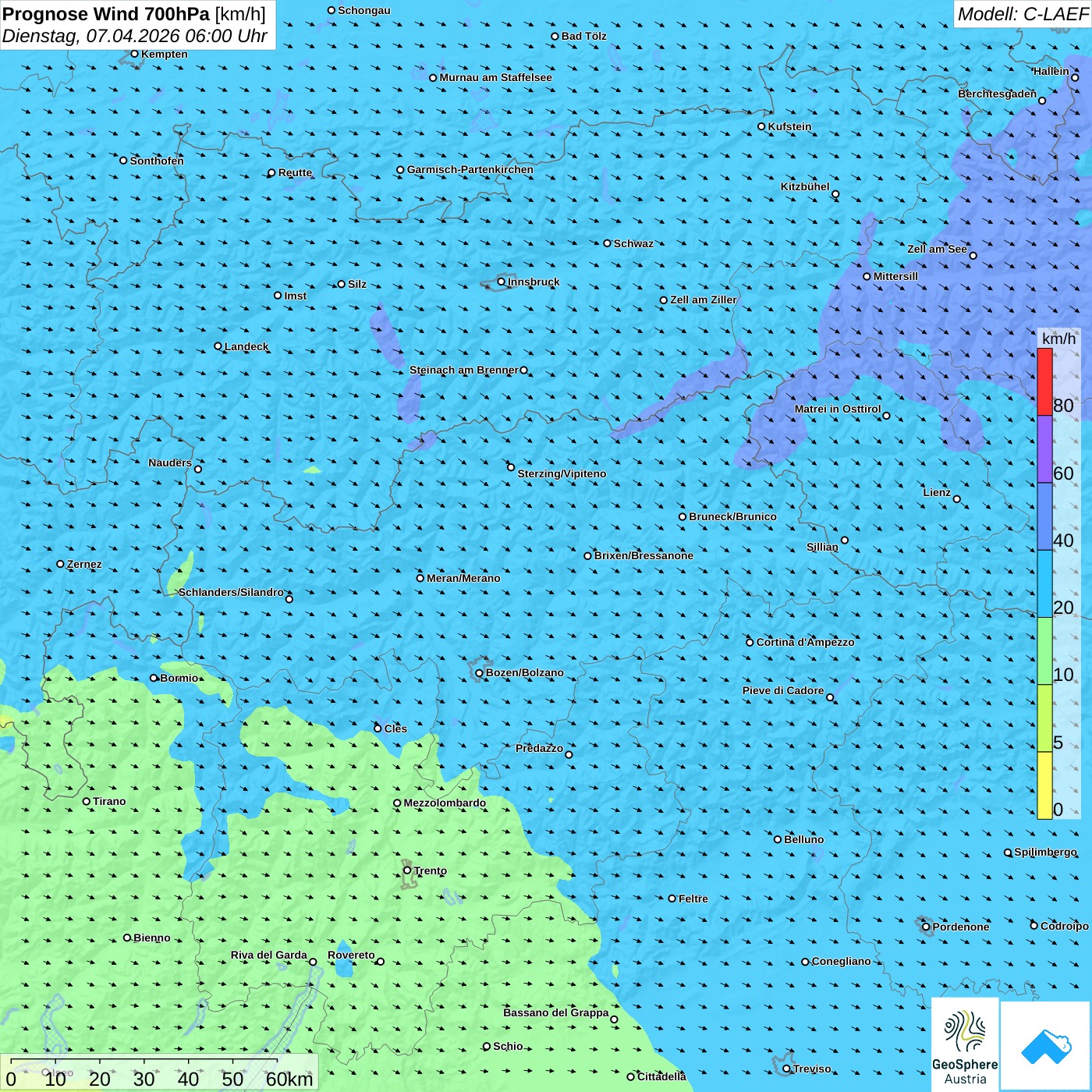Click the 'Treviso' label

click(x=812, y=1069)
